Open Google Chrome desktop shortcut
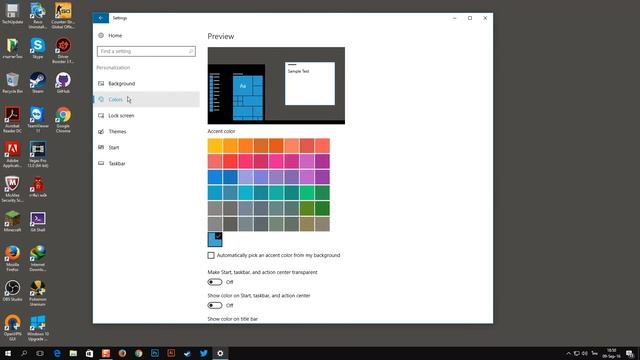 (x=63, y=120)
